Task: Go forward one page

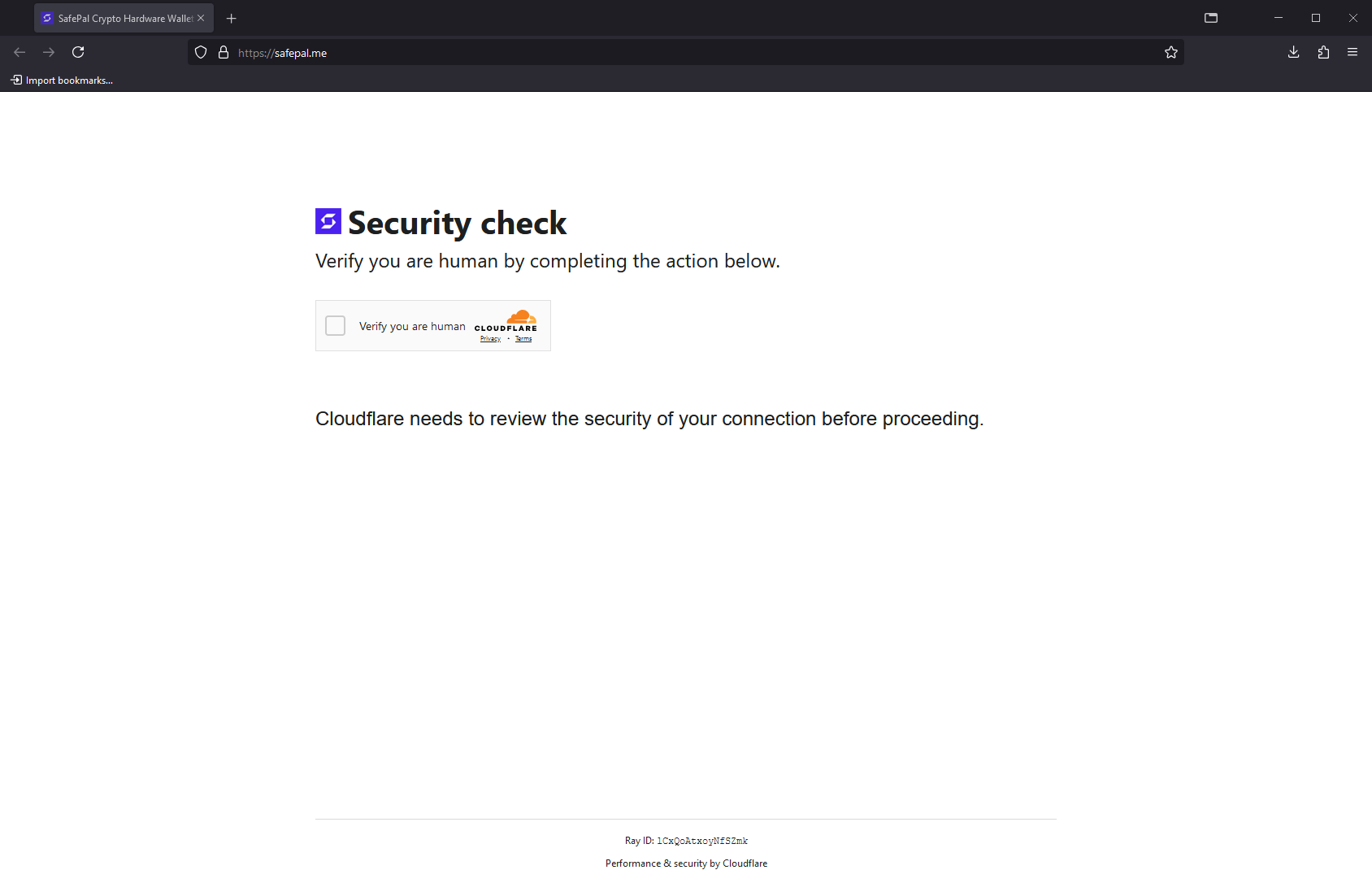Action: 49,52
